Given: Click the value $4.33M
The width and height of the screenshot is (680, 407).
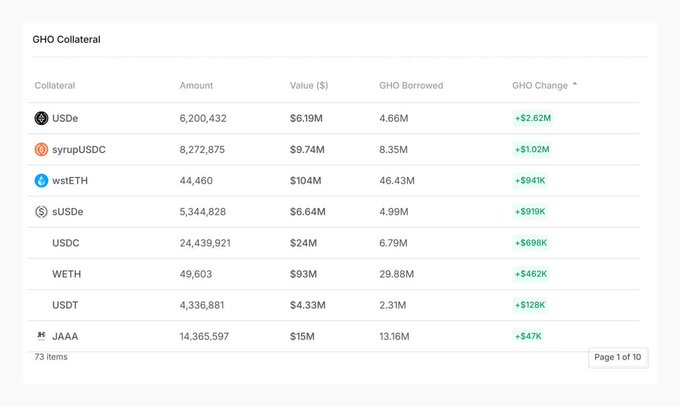Looking at the screenshot, I should 307,305.
